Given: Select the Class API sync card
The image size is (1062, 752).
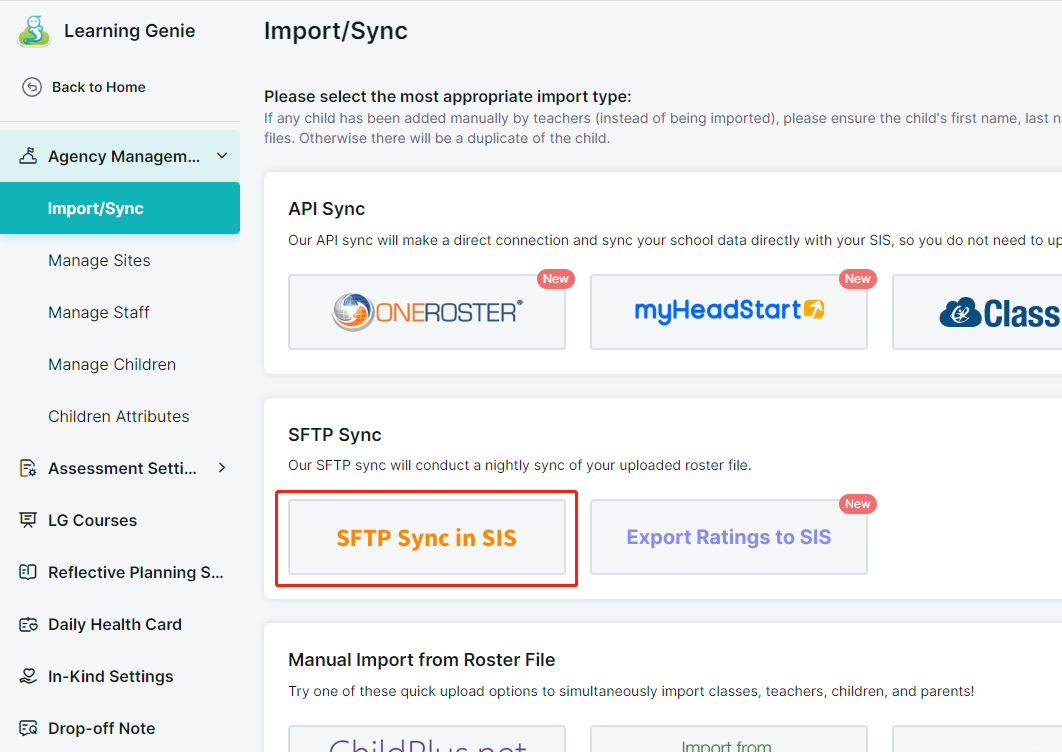Looking at the screenshot, I should click(x=977, y=312).
